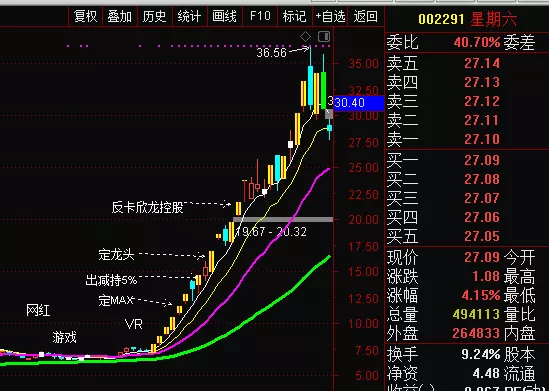Screen dimensions: 549x391
Task: Select the 买三 price 27.07
Action: [x=482, y=198]
